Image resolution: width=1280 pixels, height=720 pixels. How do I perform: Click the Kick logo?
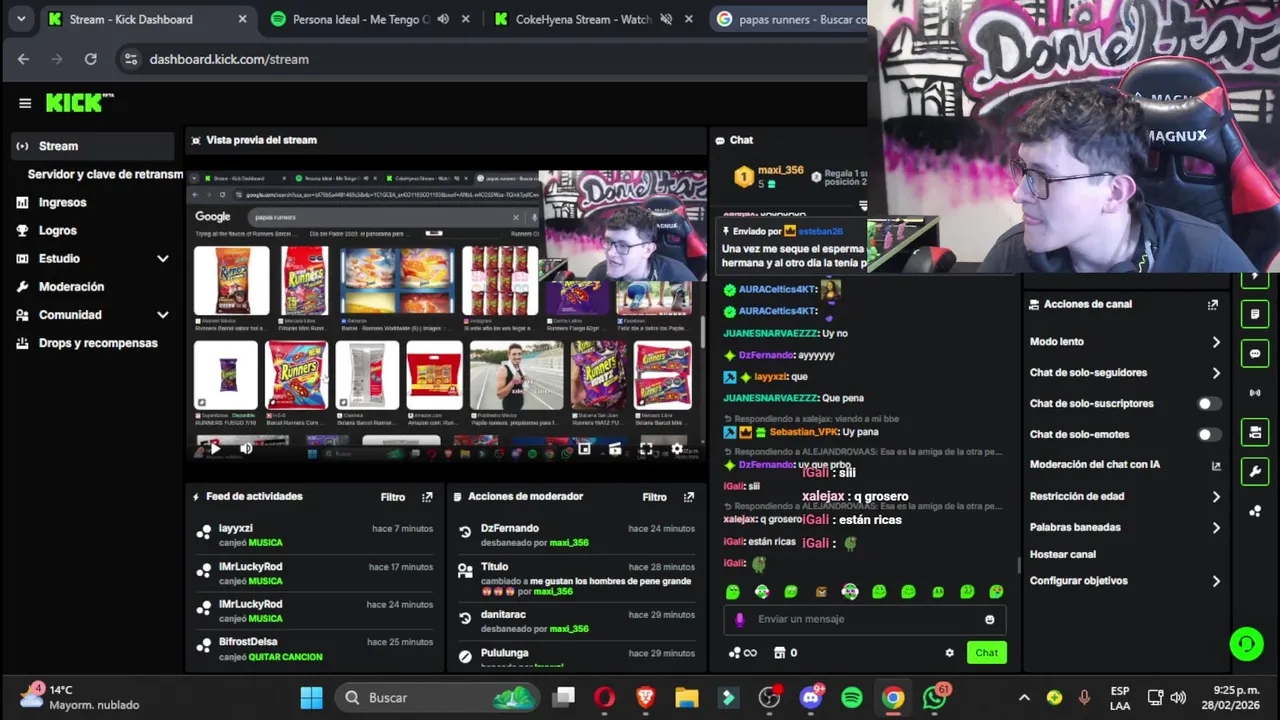point(79,102)
